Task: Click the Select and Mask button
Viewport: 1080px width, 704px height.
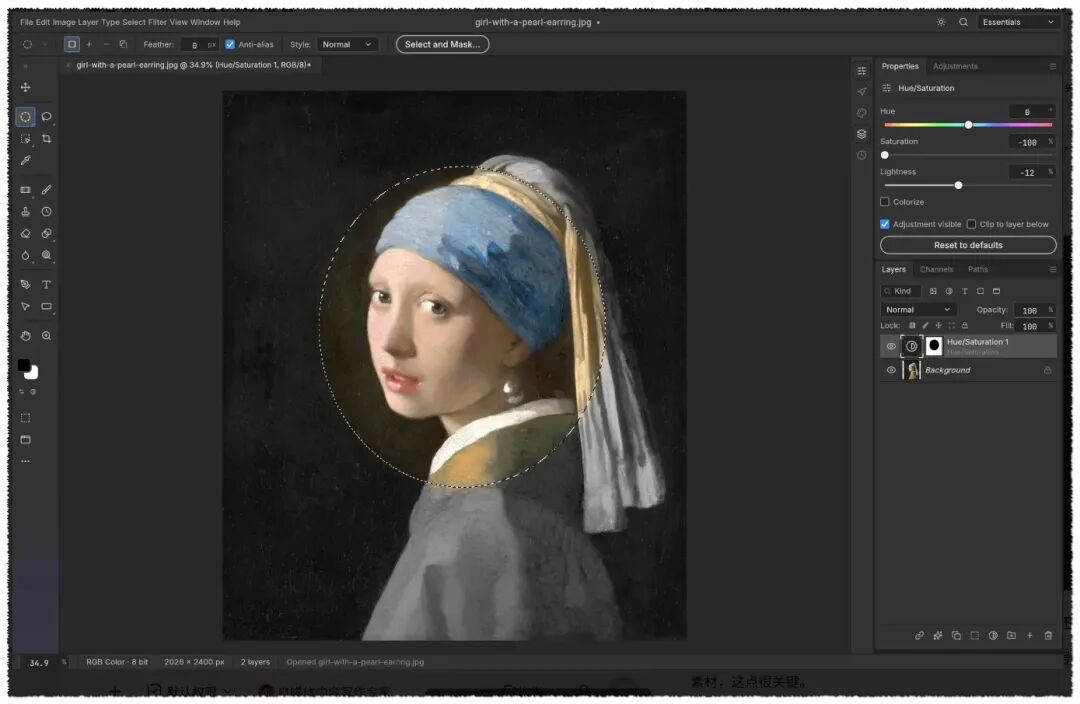Action: (x=442, y=44)
